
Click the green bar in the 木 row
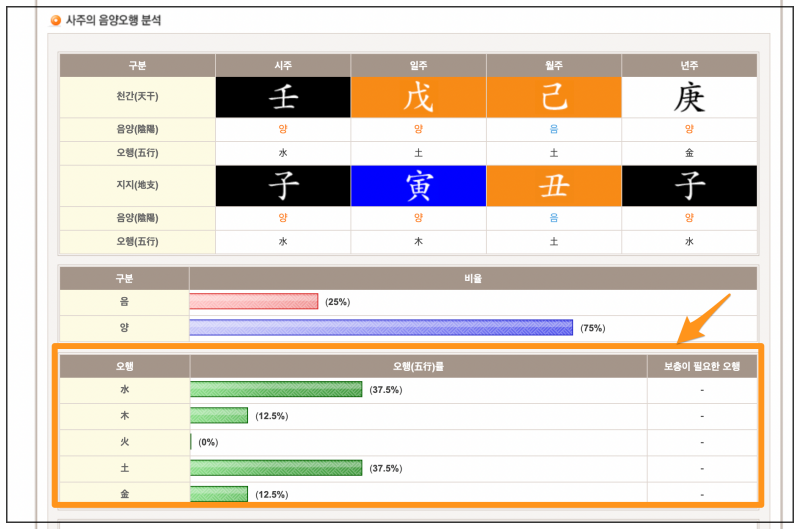(219, 415)
